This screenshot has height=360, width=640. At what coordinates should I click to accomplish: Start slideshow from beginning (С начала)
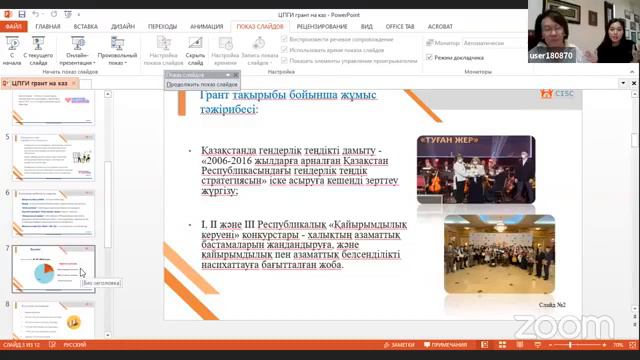(12, 51)
